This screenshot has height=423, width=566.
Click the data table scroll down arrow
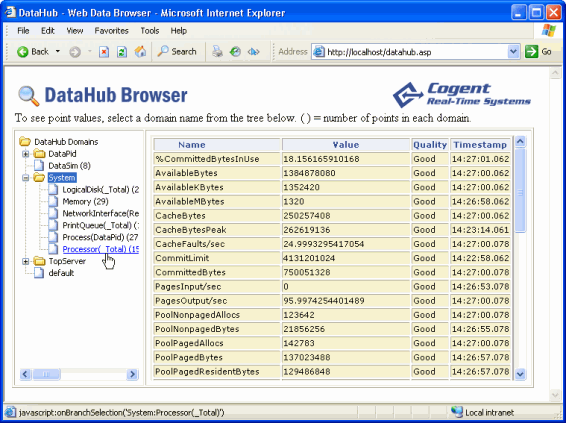coord(520,374)
